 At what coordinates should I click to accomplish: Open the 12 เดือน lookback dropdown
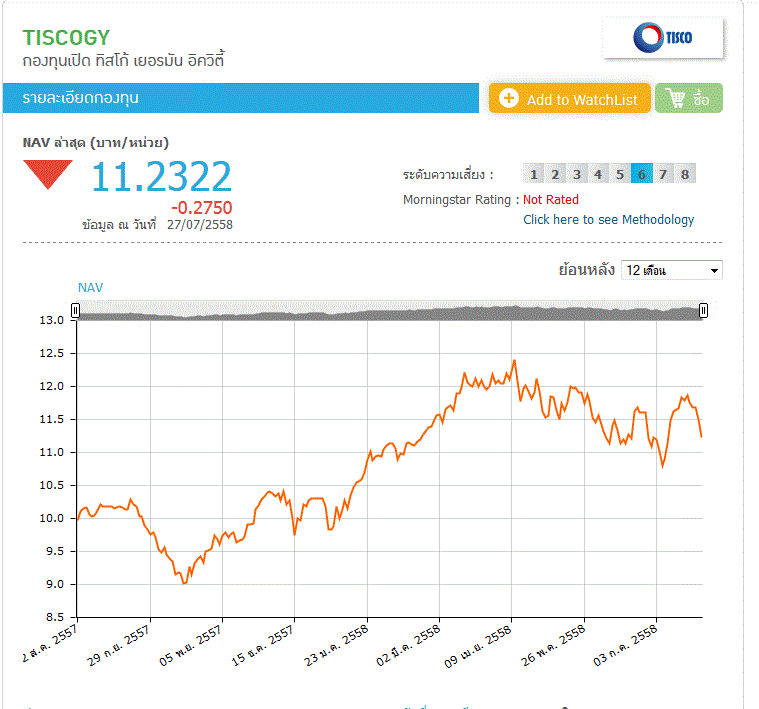(672, 270)
